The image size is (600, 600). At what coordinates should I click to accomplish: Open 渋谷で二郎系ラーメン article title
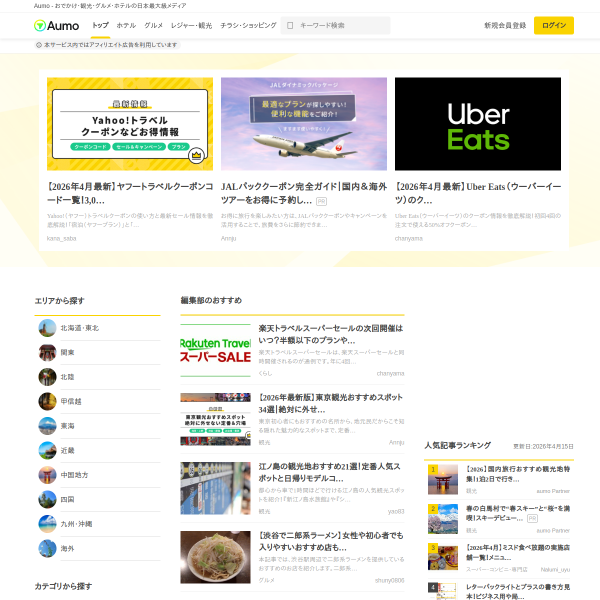point(331,542)
